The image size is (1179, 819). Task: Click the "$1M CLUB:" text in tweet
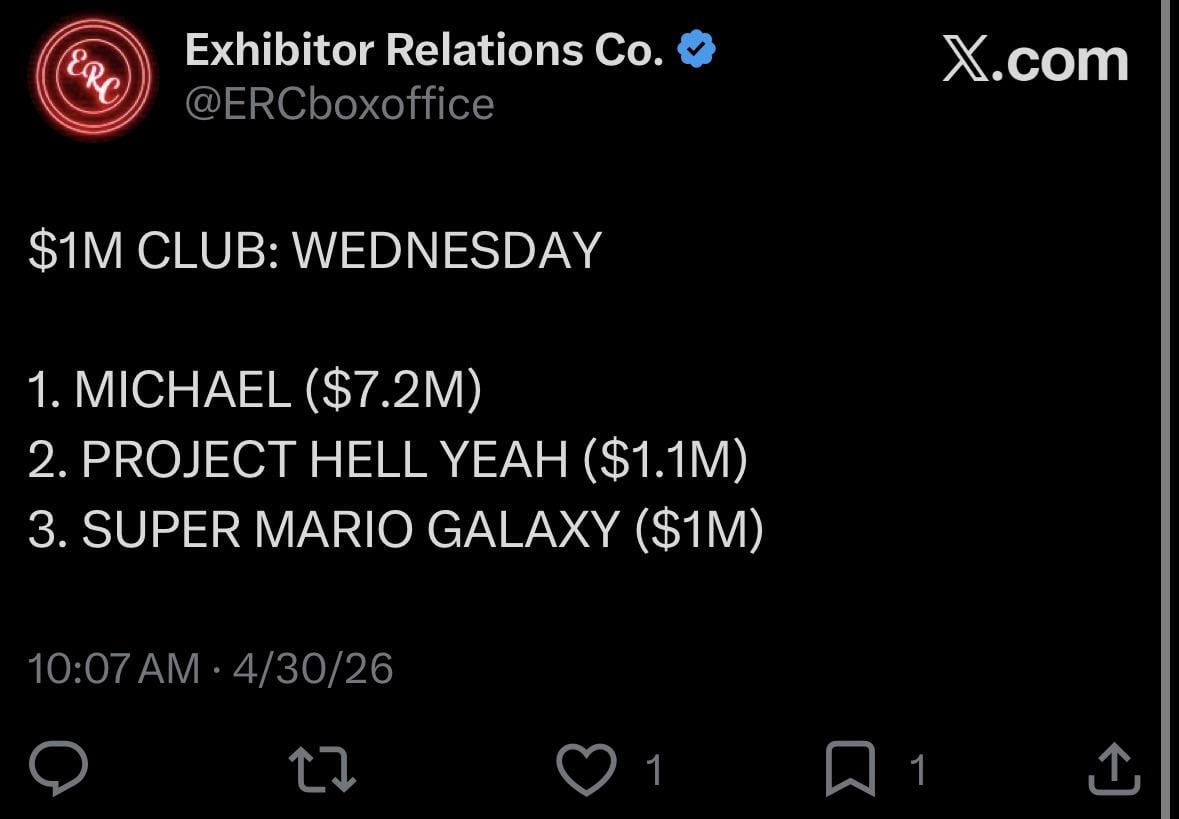tap(153, 251)
